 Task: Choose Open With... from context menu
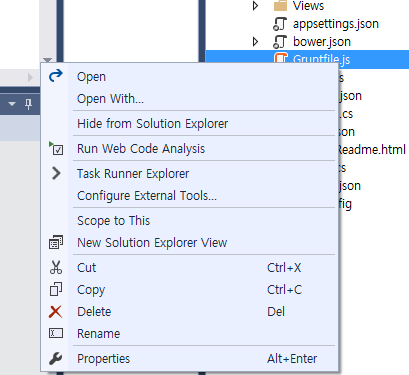110,99
